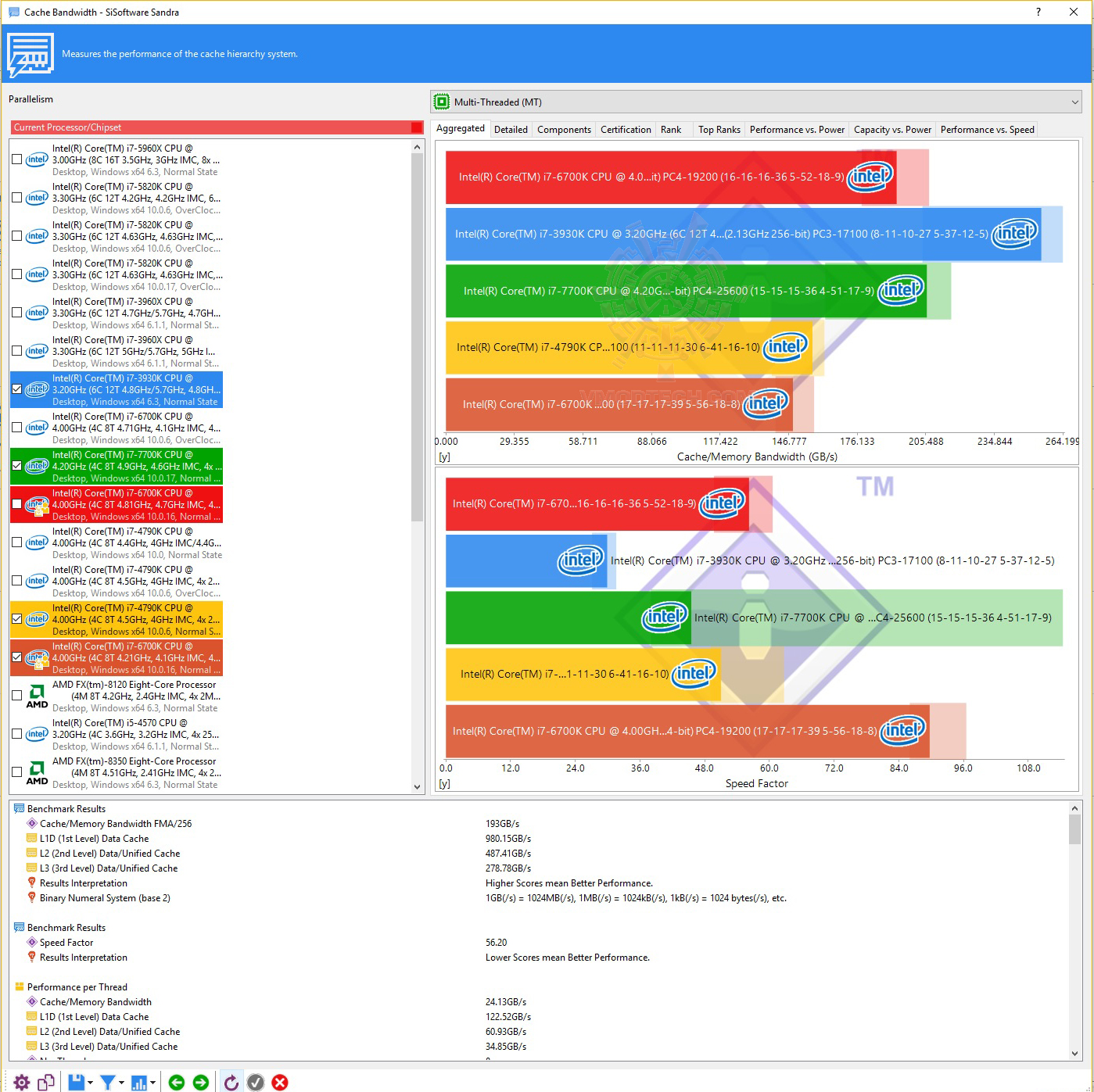The width and height of the screenshot is (1094, 1092).
Task: Click the Intel logo of the i7-5960X row
Action: point(37,159)
